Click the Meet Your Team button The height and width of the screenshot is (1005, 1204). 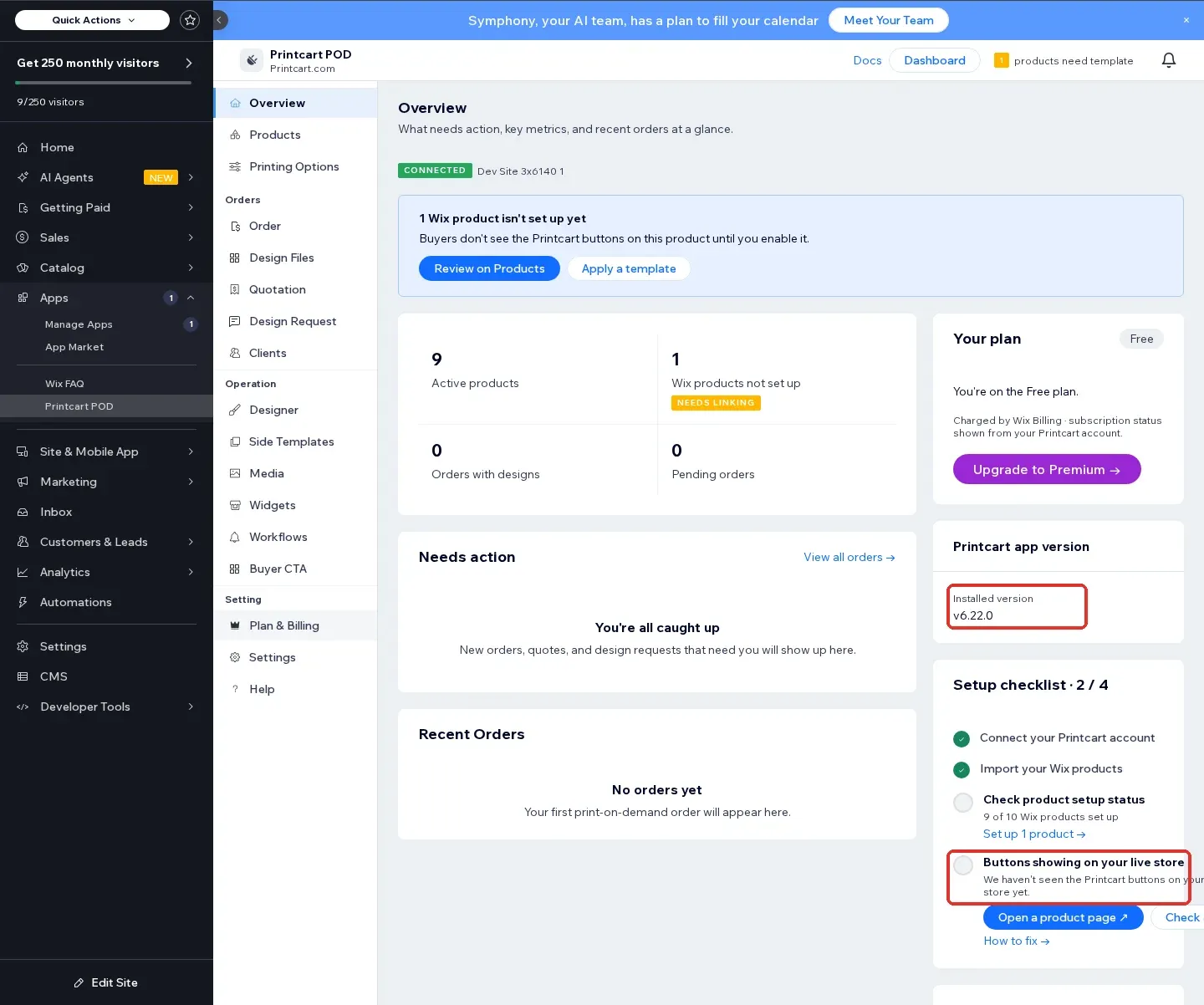coord(889,20)
